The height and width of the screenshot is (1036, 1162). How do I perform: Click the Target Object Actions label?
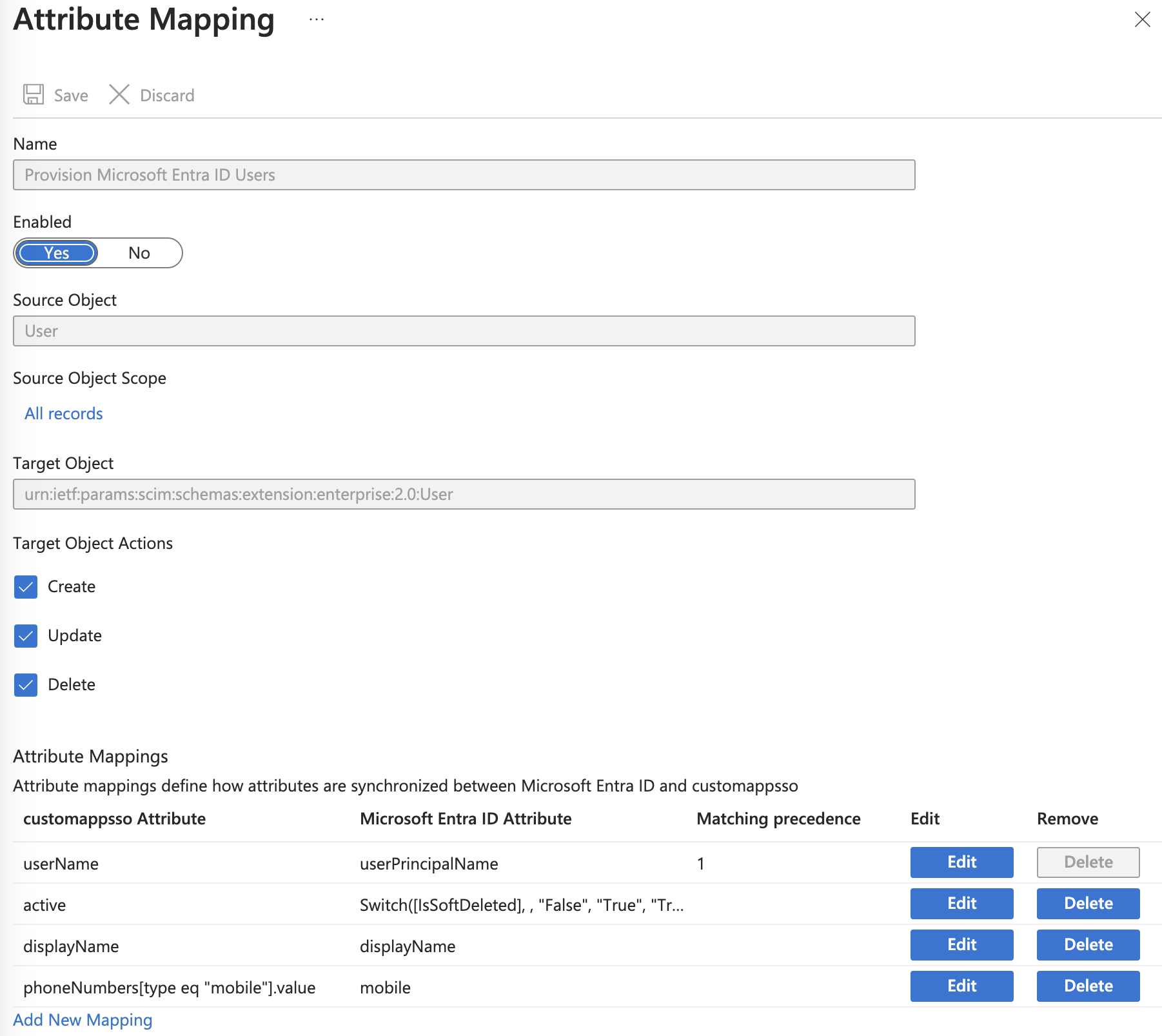[93, 543]
